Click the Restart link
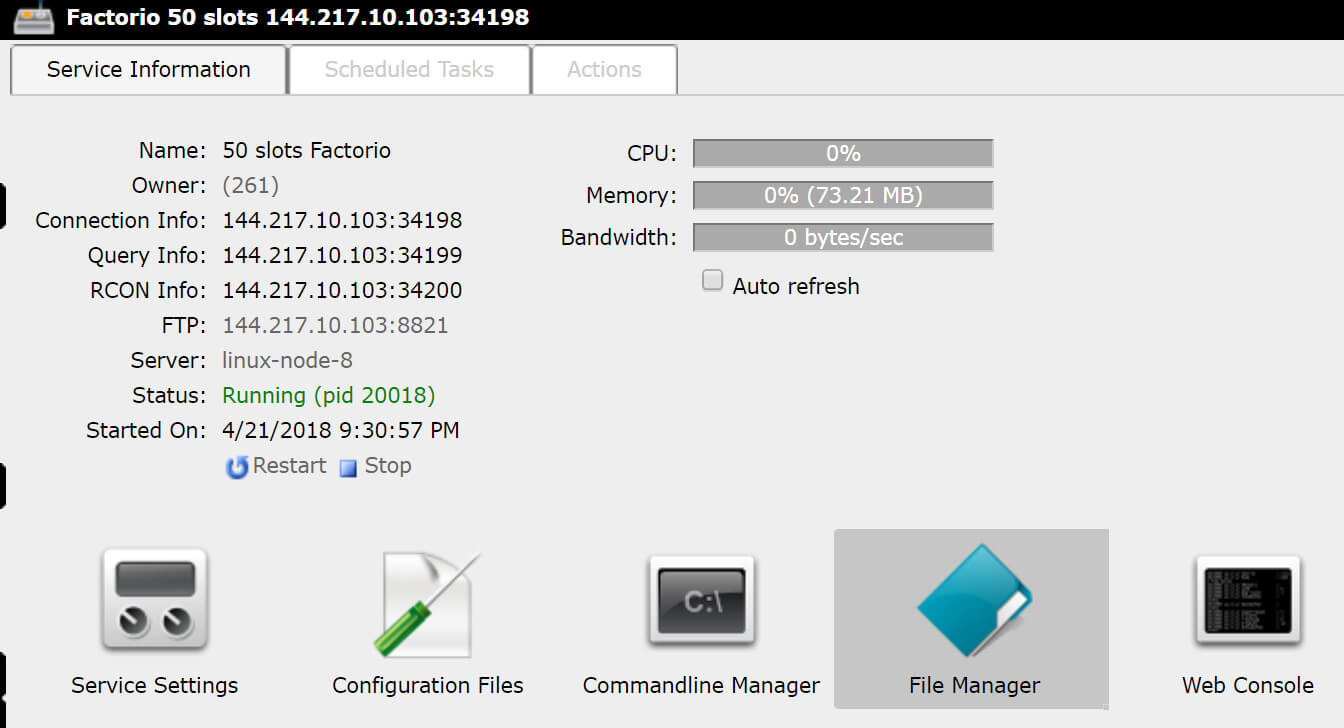Viewport: 1344px width, 728px height. click(x=289, y=466)
